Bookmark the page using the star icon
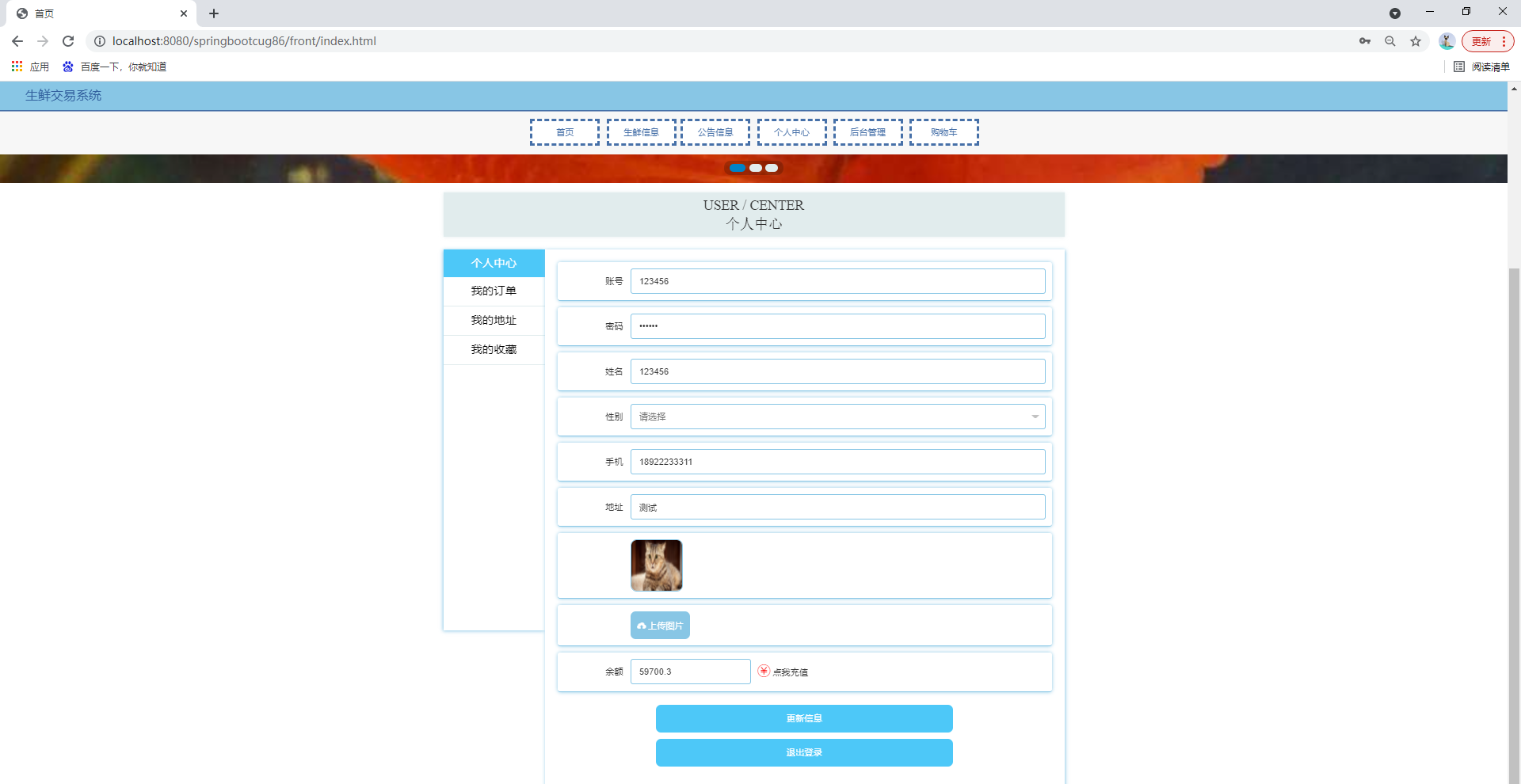 1416,41
